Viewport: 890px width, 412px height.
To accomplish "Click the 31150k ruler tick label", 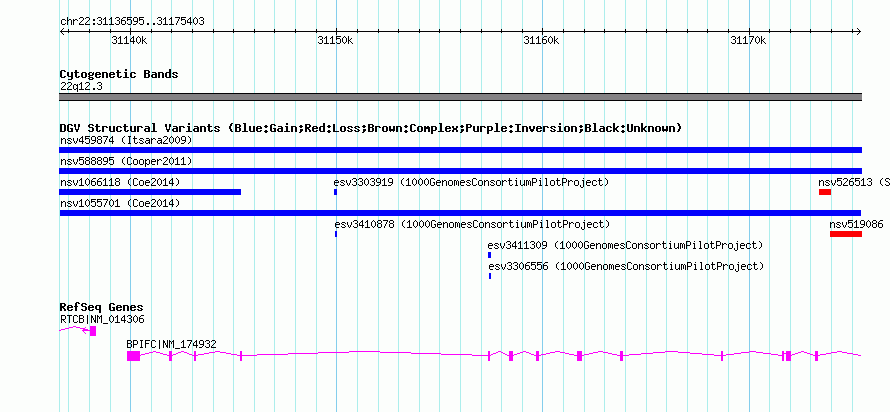I will click(335, 40).
